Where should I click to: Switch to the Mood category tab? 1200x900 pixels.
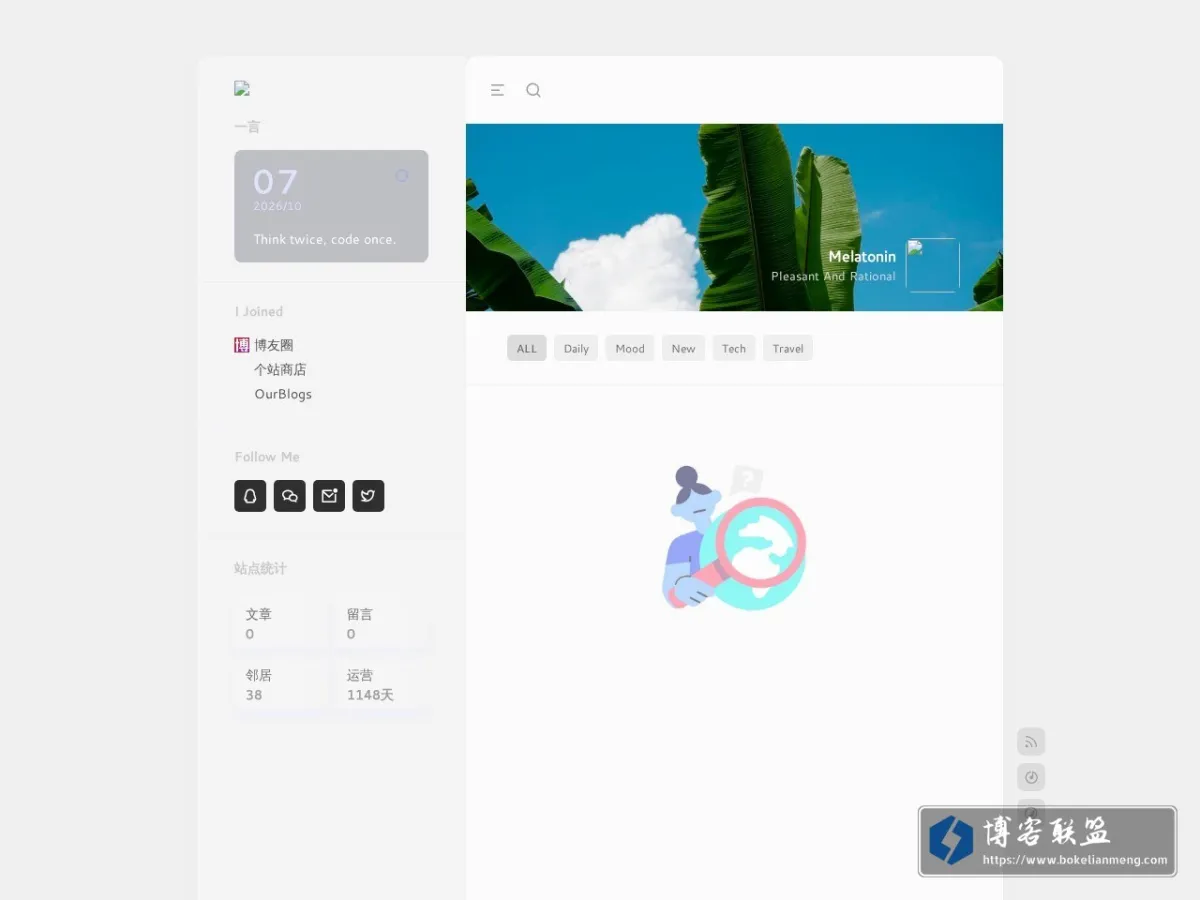click(630, 348)
